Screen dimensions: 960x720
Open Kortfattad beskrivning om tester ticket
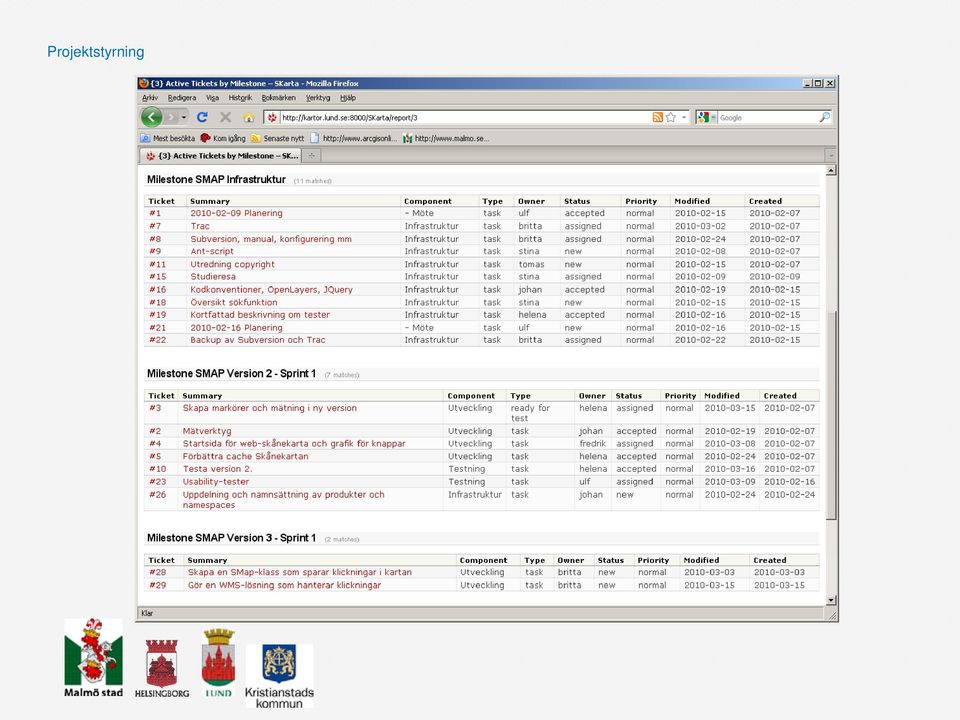260,315
